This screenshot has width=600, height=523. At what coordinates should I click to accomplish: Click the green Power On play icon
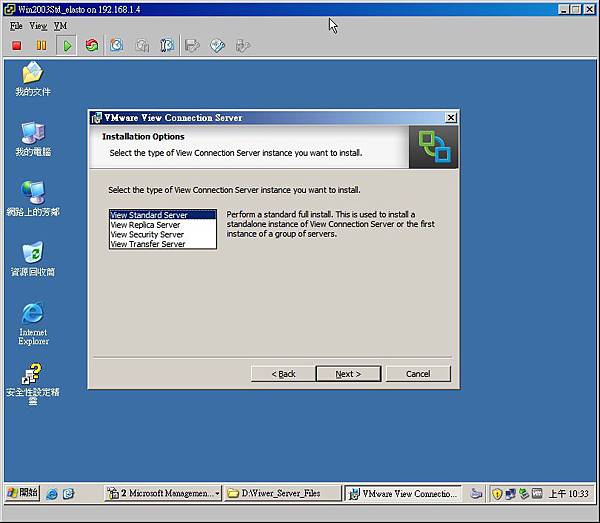point(67,46)
